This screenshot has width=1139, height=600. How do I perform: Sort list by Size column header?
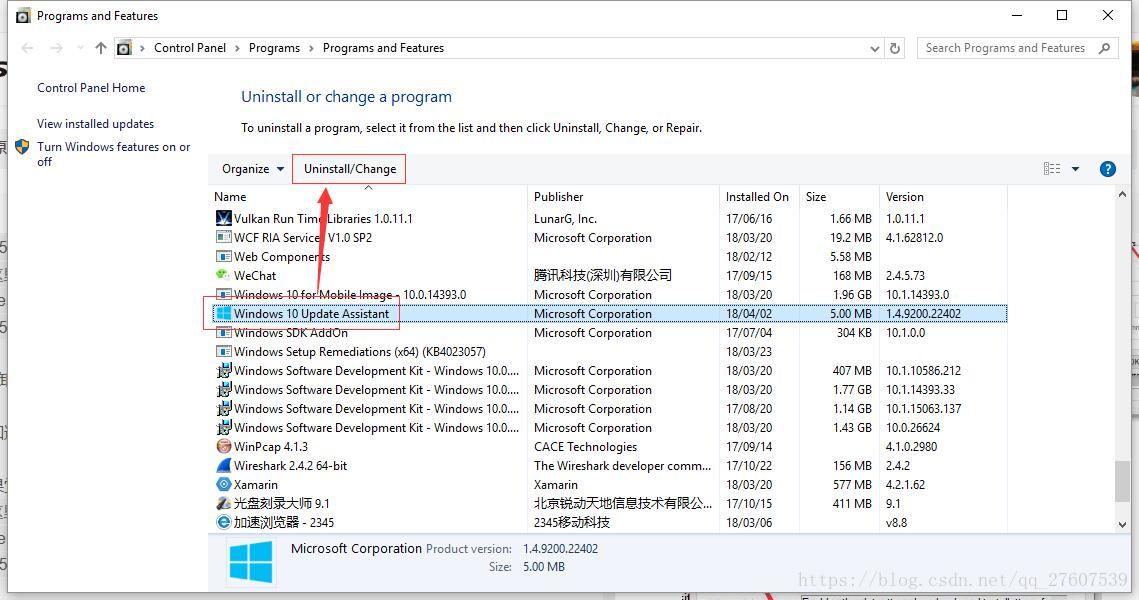tap(839, 197)
